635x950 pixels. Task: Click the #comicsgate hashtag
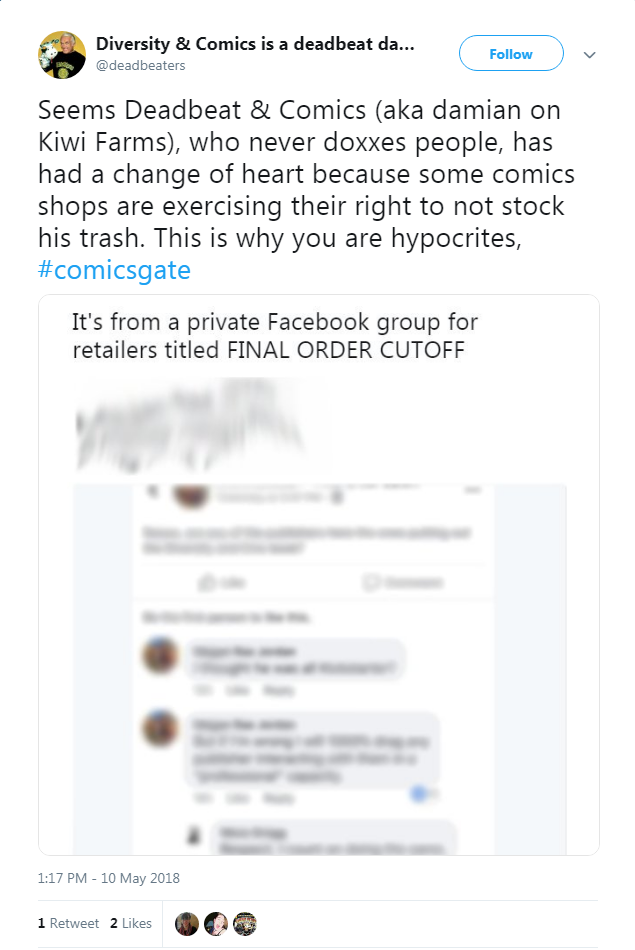coord(114,270)
